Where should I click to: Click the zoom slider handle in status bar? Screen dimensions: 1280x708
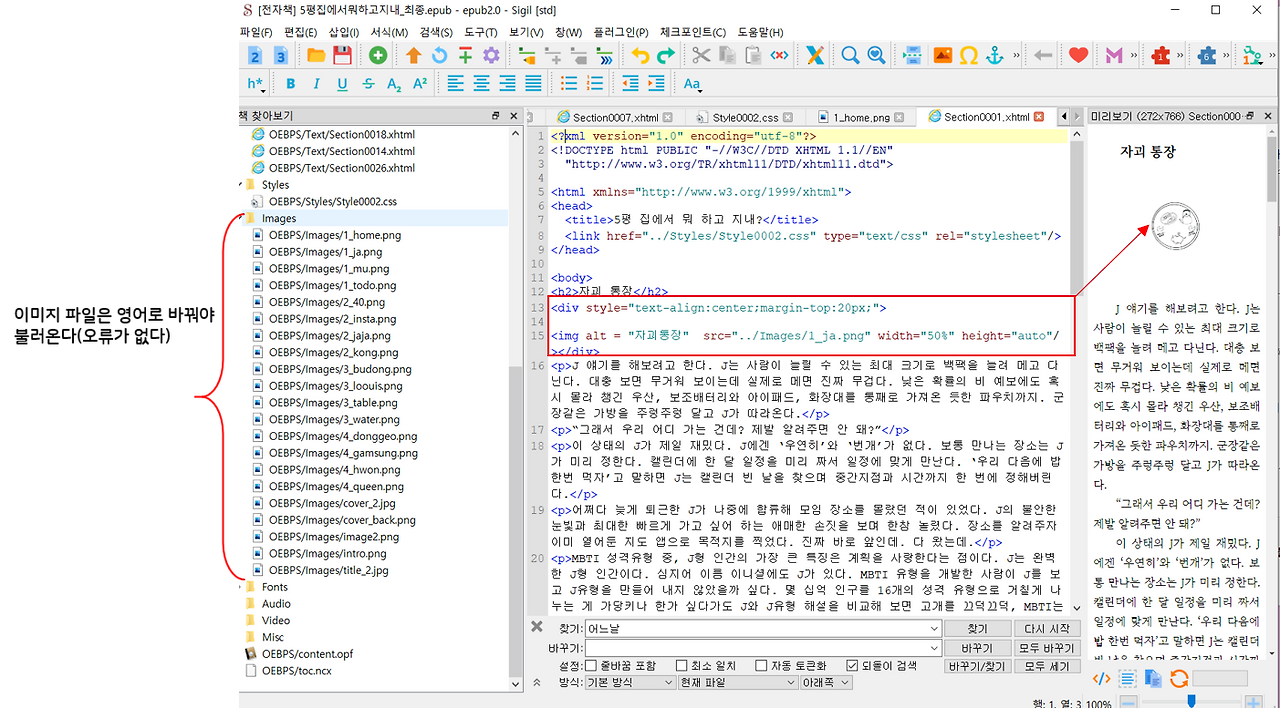(1191, 701)
